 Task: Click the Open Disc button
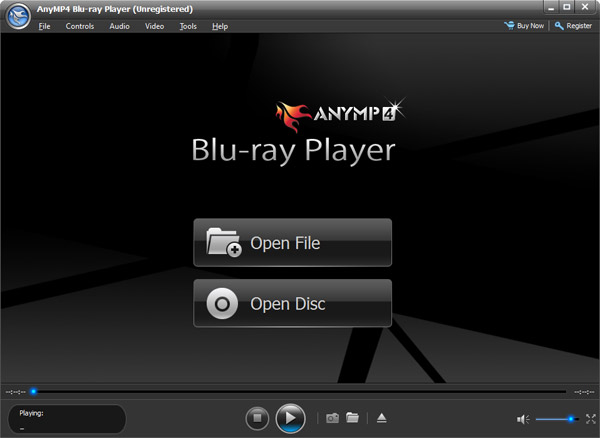tap(293, 303)
